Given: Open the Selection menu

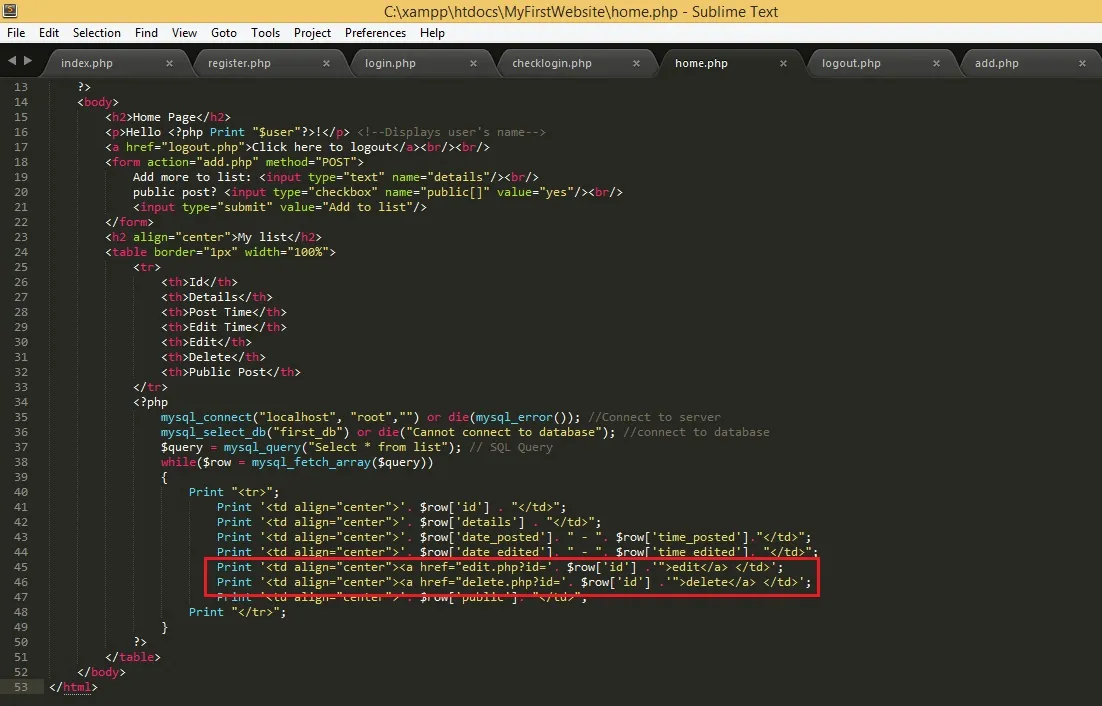Looking at the screenshot, I should (x=97, y=33).
